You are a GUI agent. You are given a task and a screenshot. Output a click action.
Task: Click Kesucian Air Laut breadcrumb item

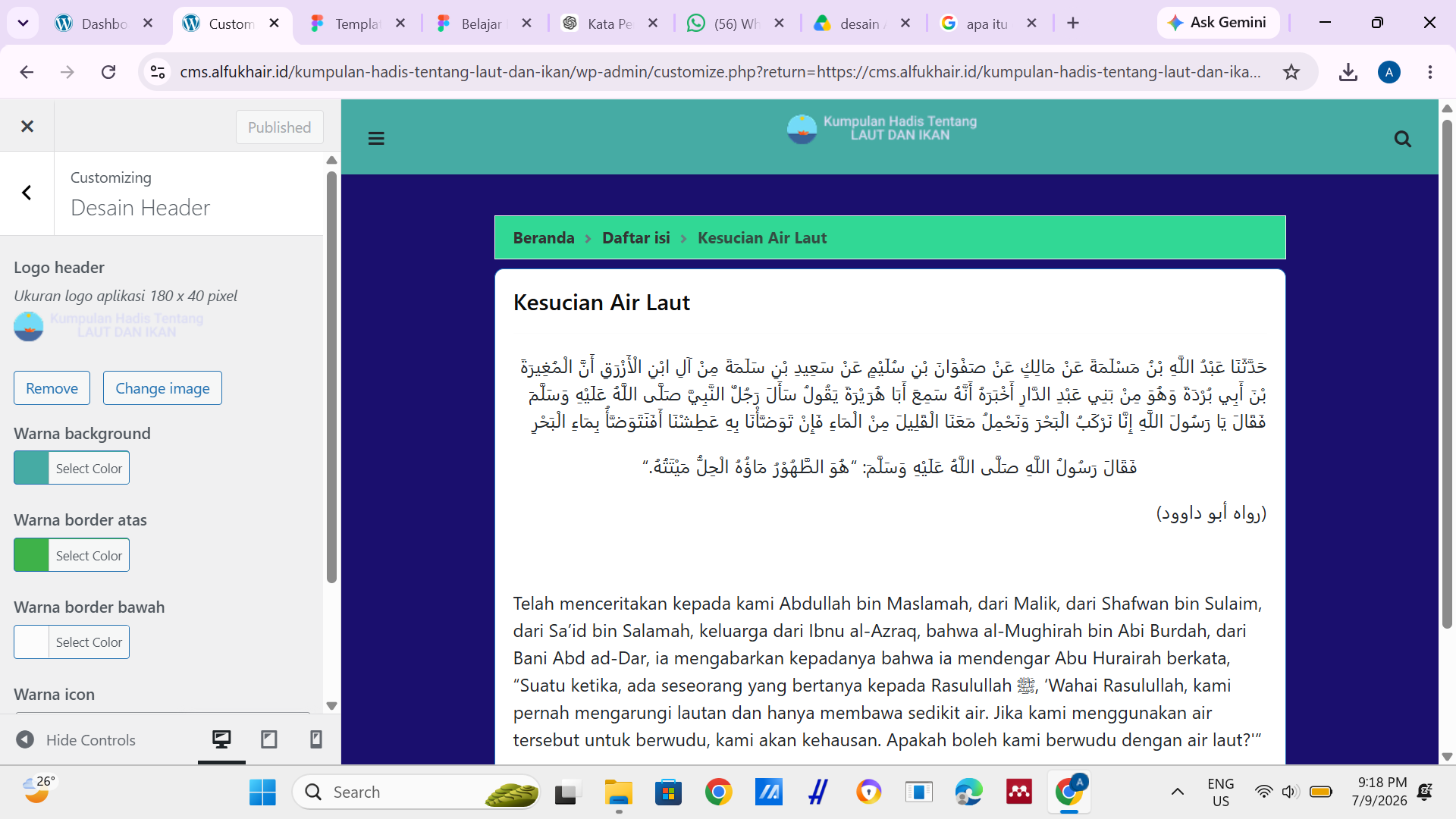point(762,238)
